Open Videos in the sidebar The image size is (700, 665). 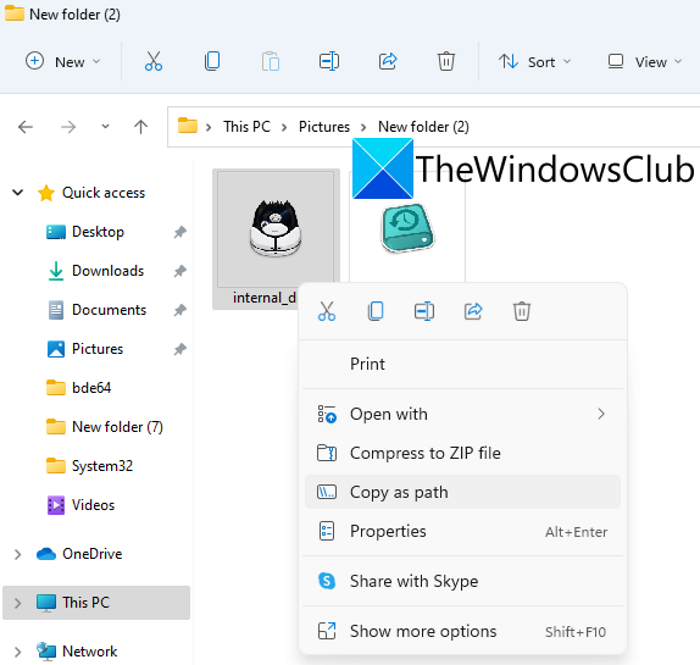tap(93, 505)
